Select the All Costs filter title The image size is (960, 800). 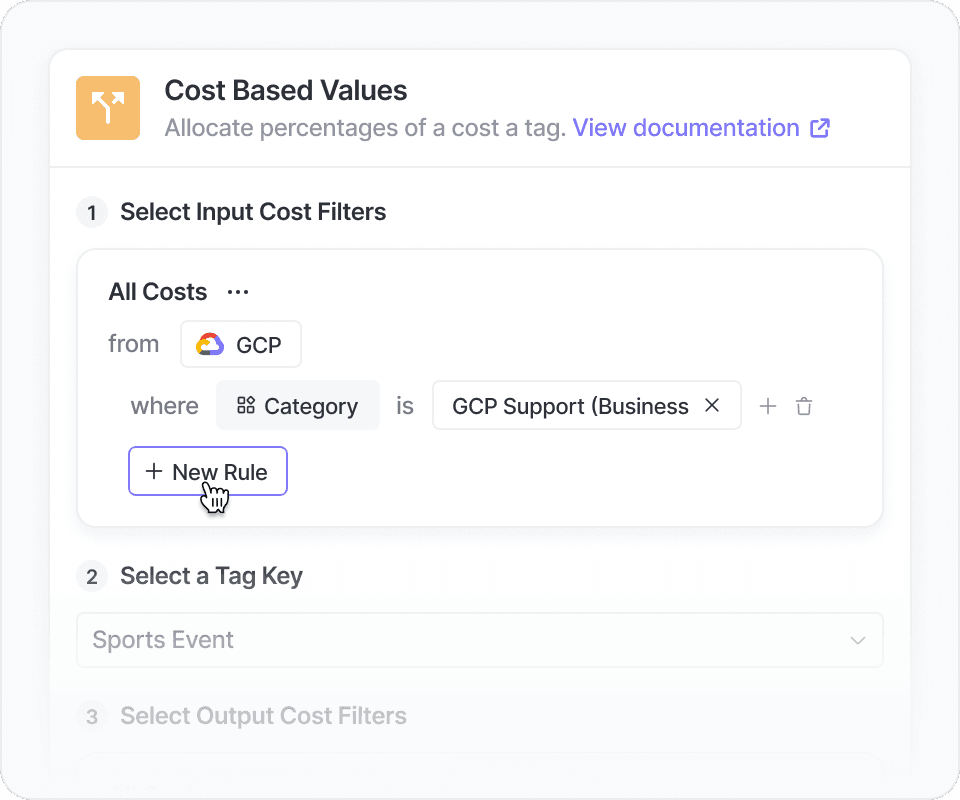158,292
